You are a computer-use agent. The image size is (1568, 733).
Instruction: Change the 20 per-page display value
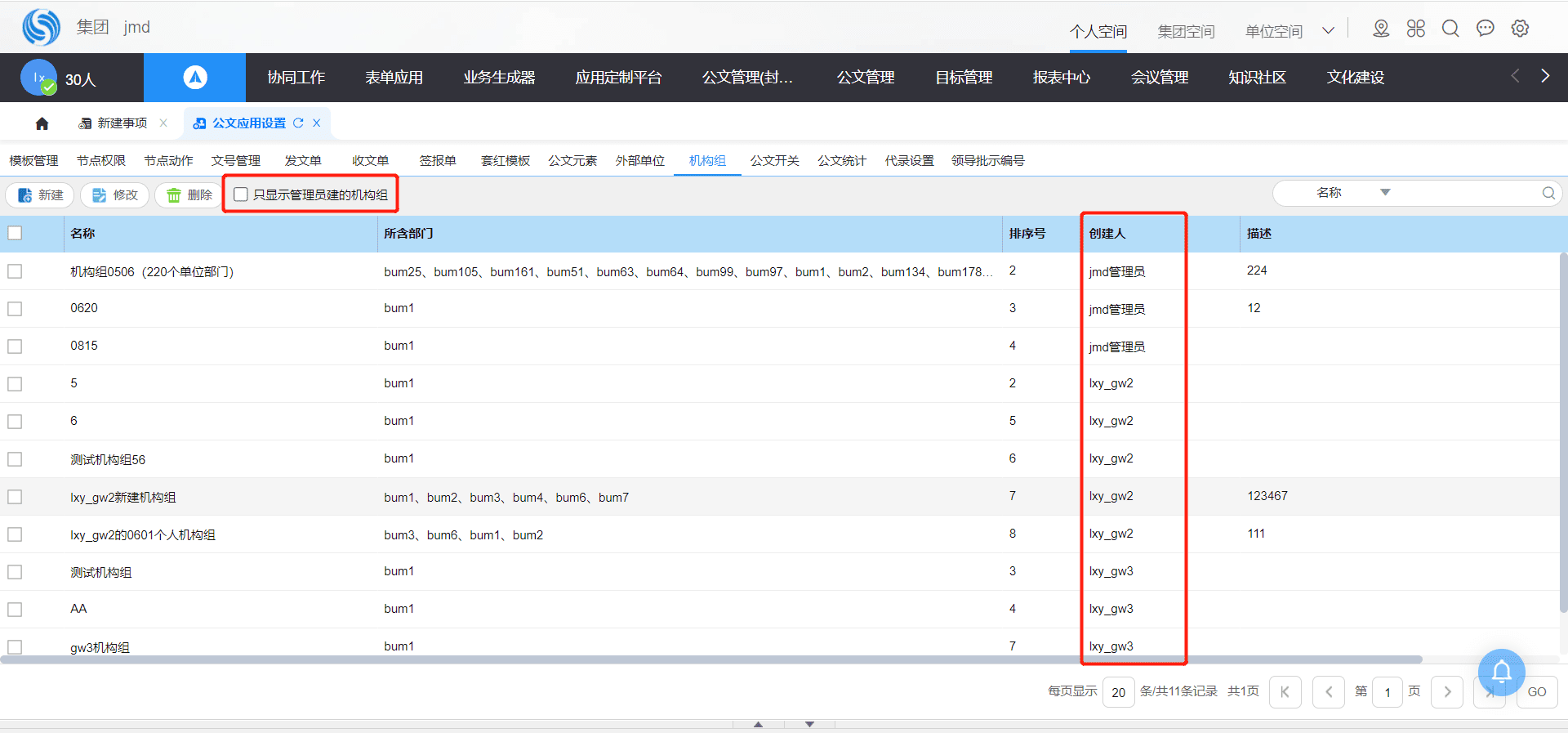(x=1118, y=692)
